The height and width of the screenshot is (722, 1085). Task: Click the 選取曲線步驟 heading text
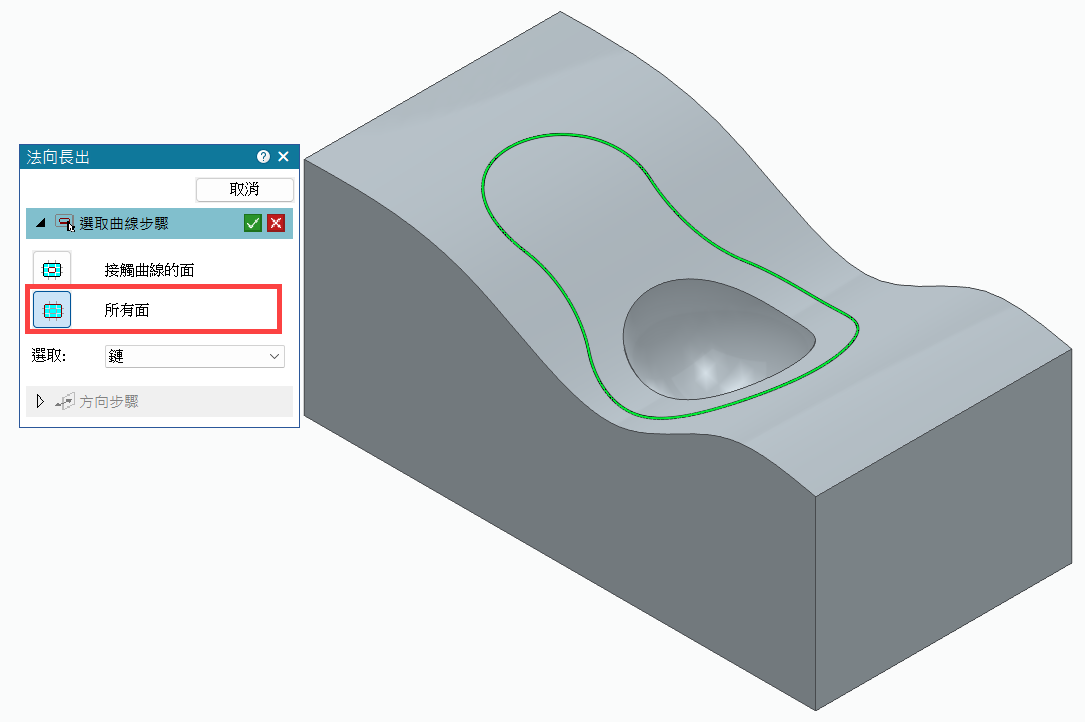[x=124, y=224]
